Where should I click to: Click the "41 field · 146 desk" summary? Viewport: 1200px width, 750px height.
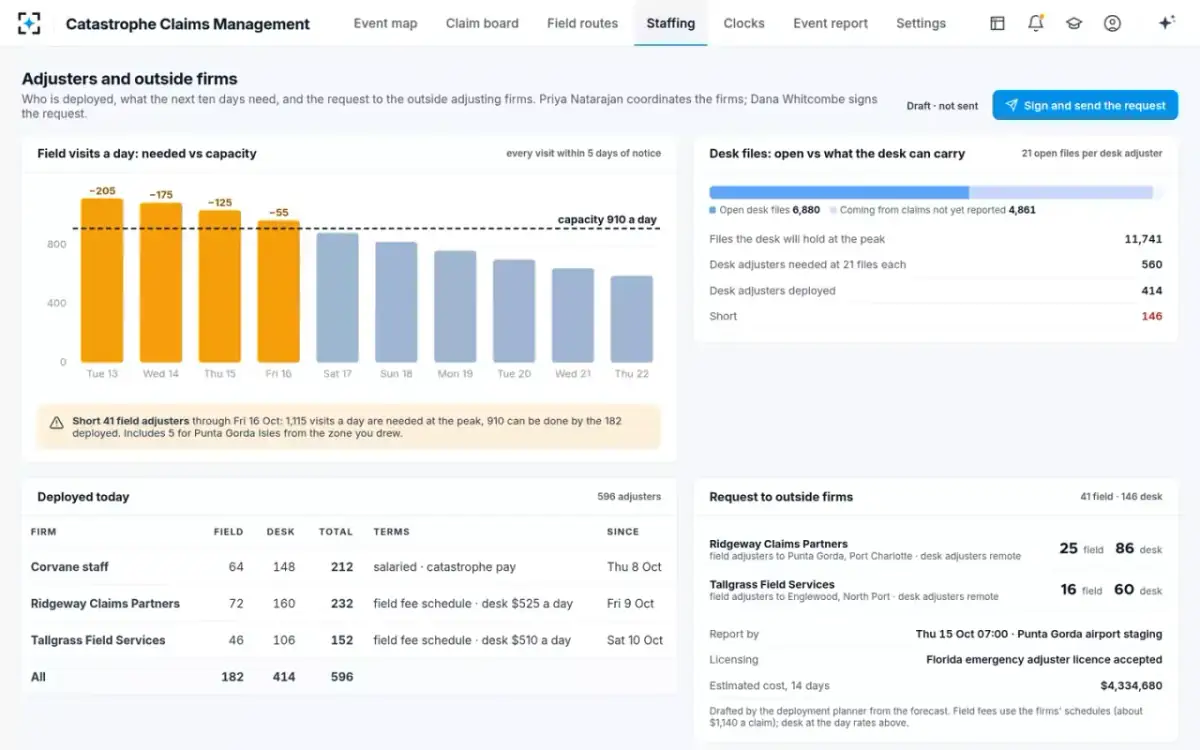[1121, 497]
